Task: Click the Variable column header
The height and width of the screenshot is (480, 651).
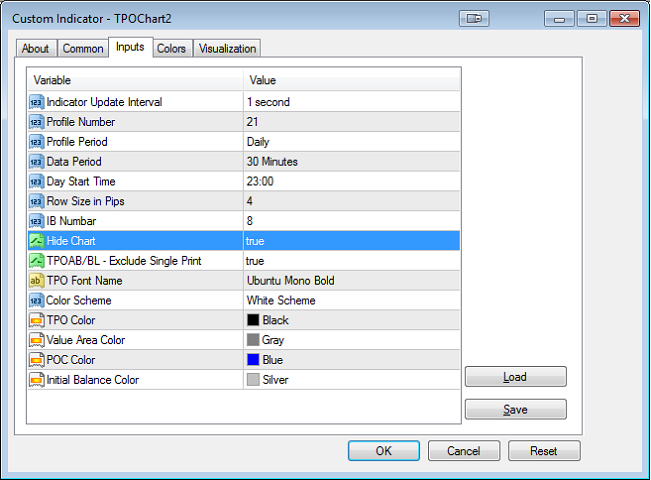Action: tap(135, 80)
